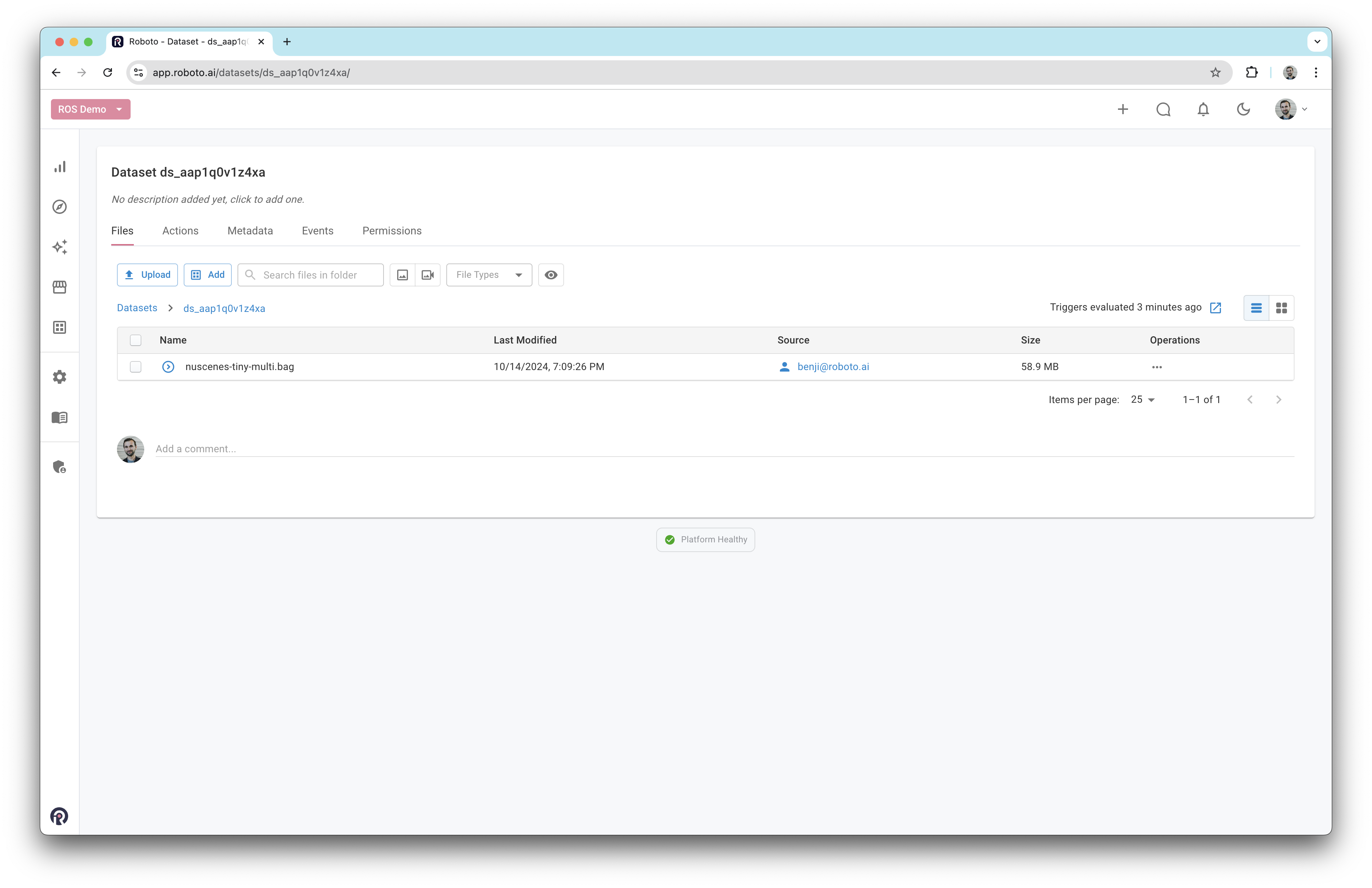Open the notifications bell
Image resolution: width=1372 pixels, height=888 pixels.
tap(1203, 109)
